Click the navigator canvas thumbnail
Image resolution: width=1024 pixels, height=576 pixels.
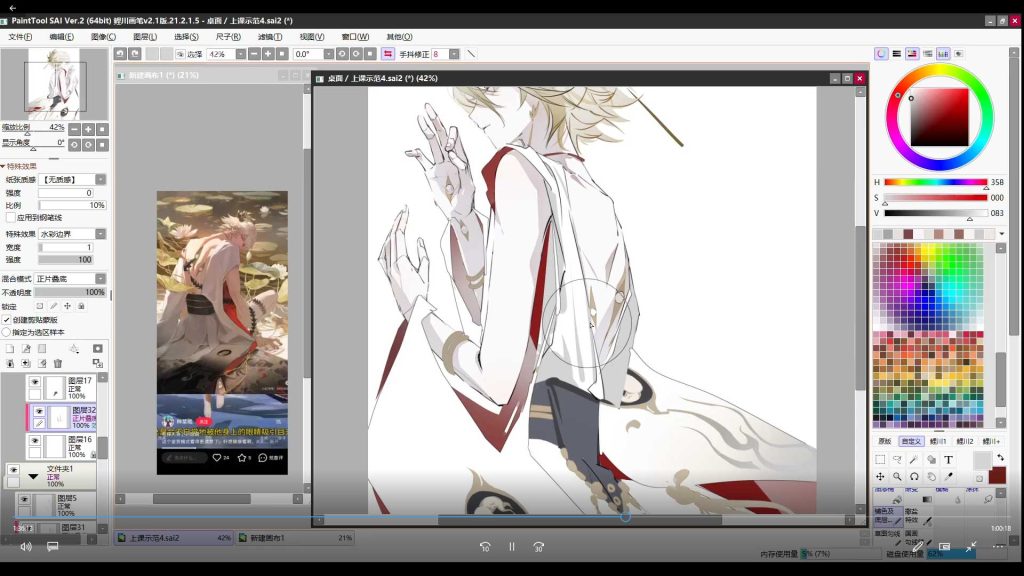pyautogui.click(x=55, y=84)
